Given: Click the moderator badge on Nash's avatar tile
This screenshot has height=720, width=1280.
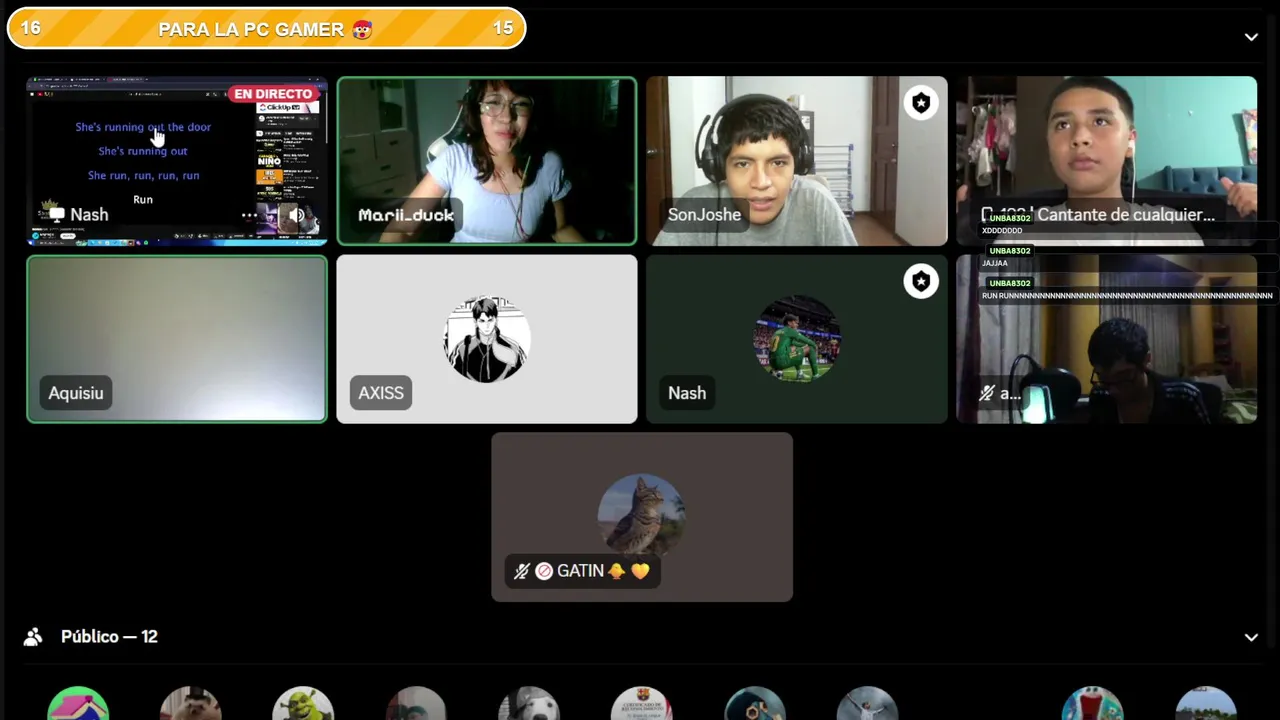Looking at the screenshot, I should [x=921, y=281].
